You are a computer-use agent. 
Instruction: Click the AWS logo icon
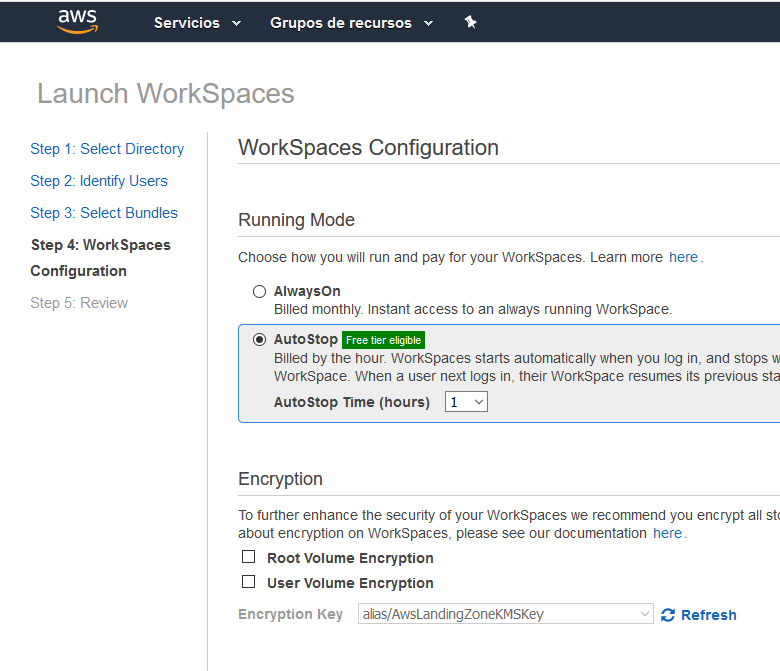pos(78,21)
